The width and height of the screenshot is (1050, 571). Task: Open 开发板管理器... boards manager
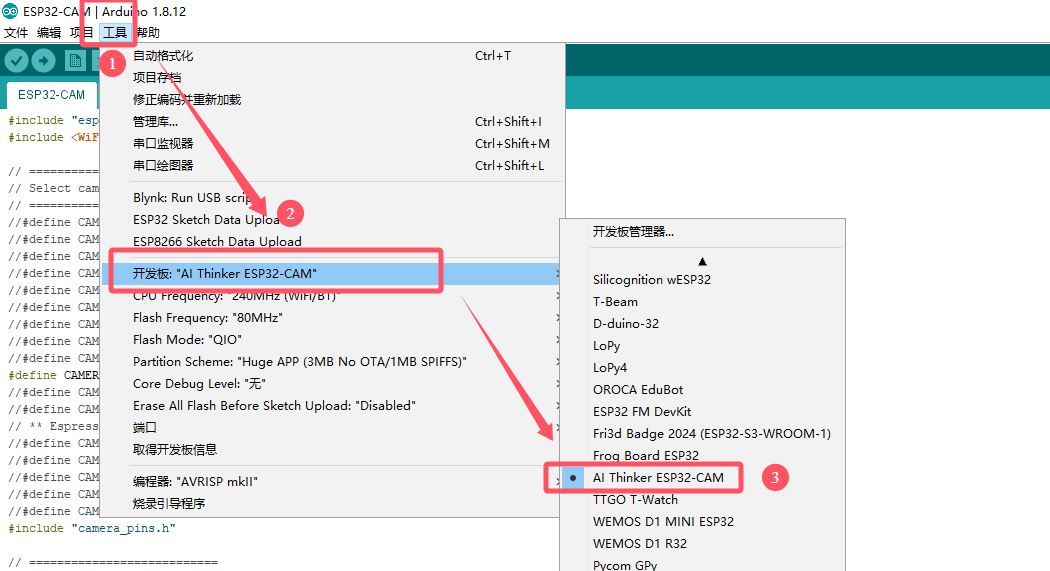coord(702,232)
